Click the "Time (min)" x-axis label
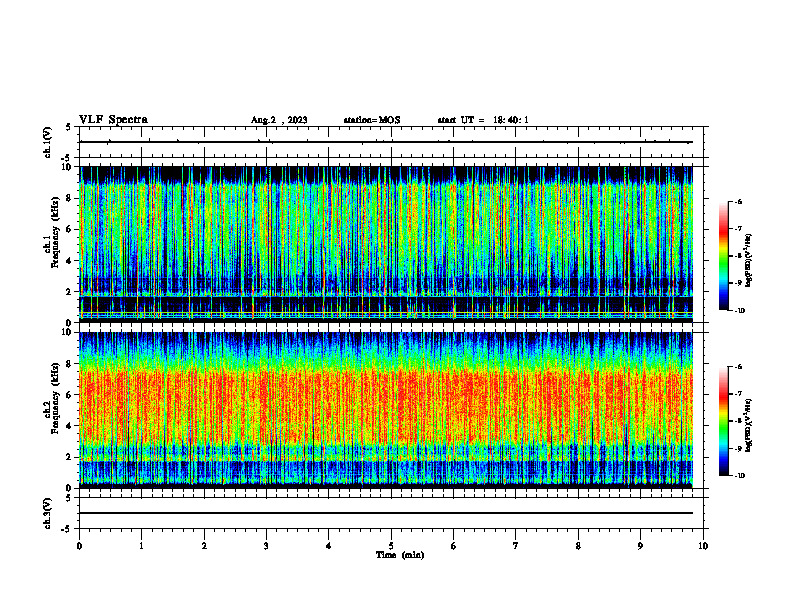This screenshot has width=792, height=612. tap(400, 555)
